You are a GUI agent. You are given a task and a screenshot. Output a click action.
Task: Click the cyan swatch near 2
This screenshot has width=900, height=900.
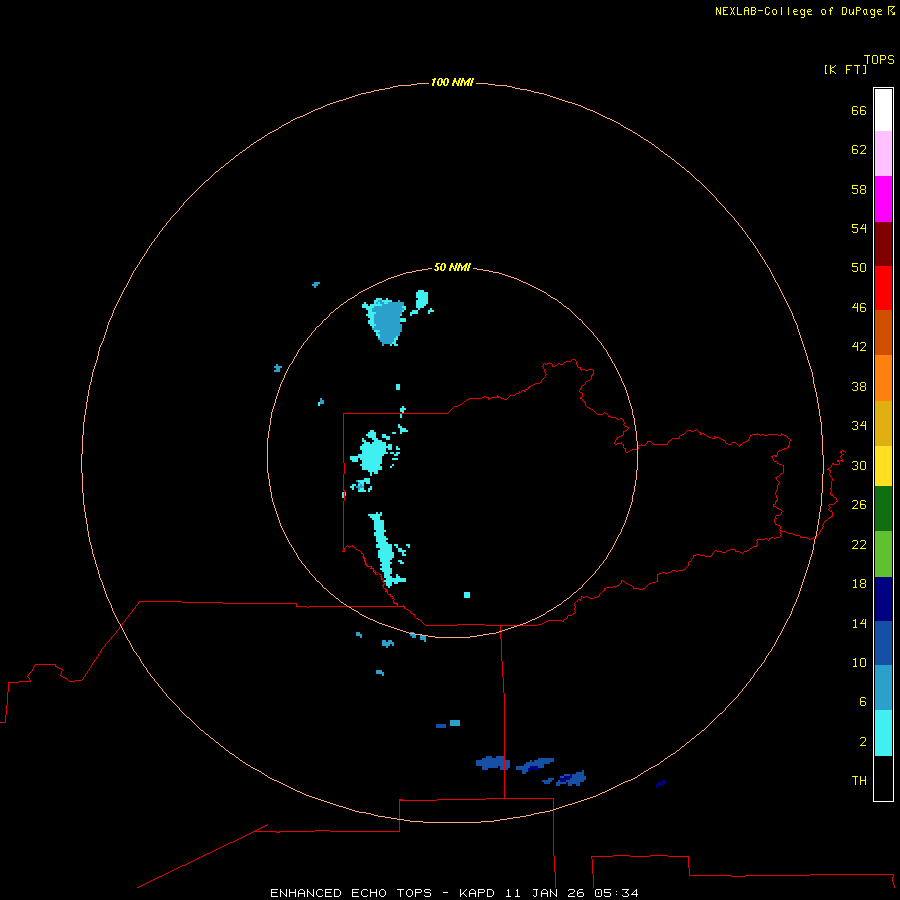[x=883, y=733]
